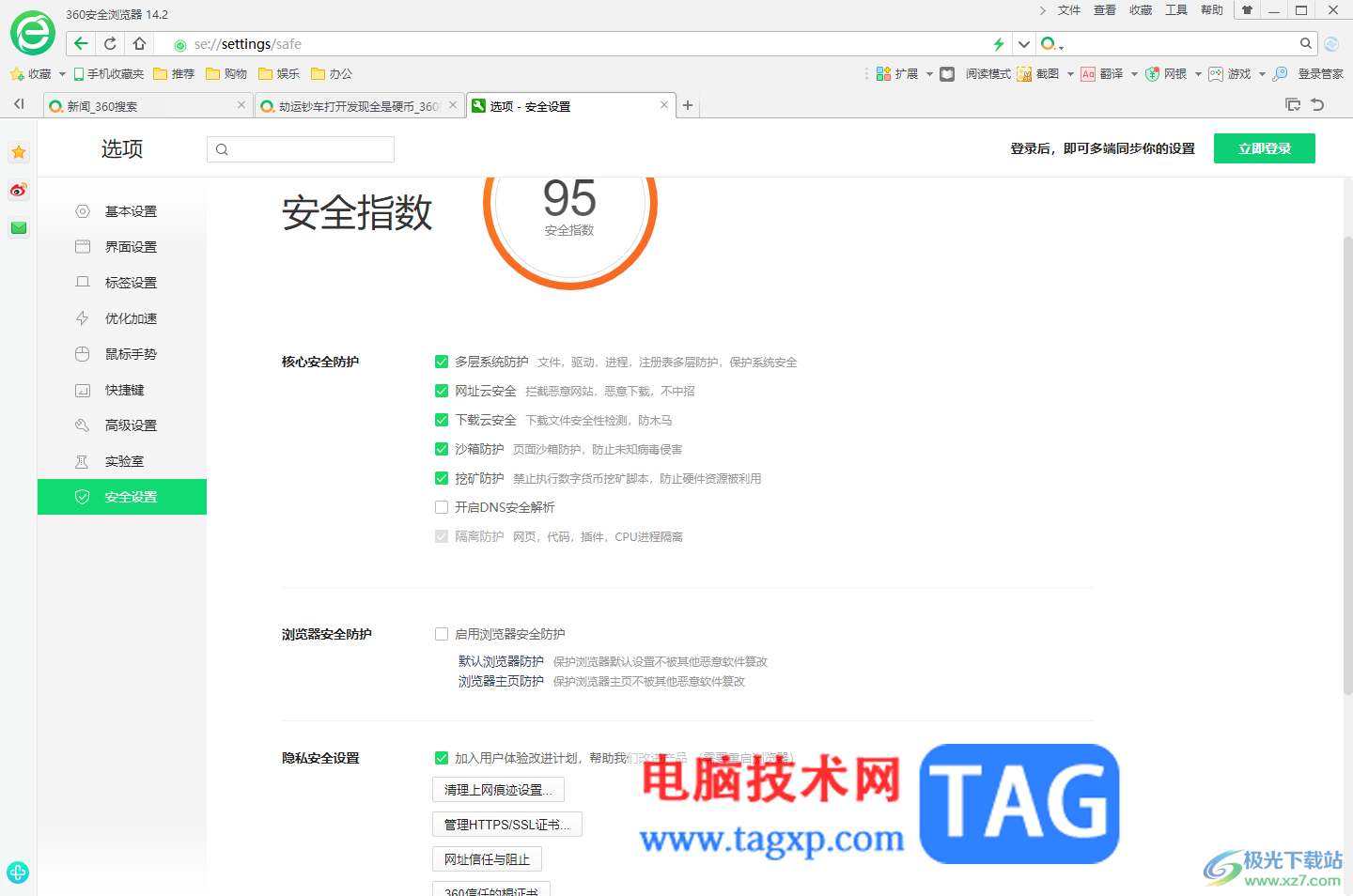Open the 文件 menu

tap(1069, 10)
